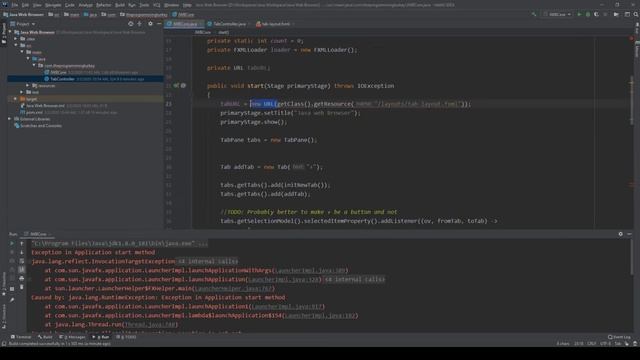Open the run configuration dropdown
This screenshot has height=360, width=640.
pos(558,14)
